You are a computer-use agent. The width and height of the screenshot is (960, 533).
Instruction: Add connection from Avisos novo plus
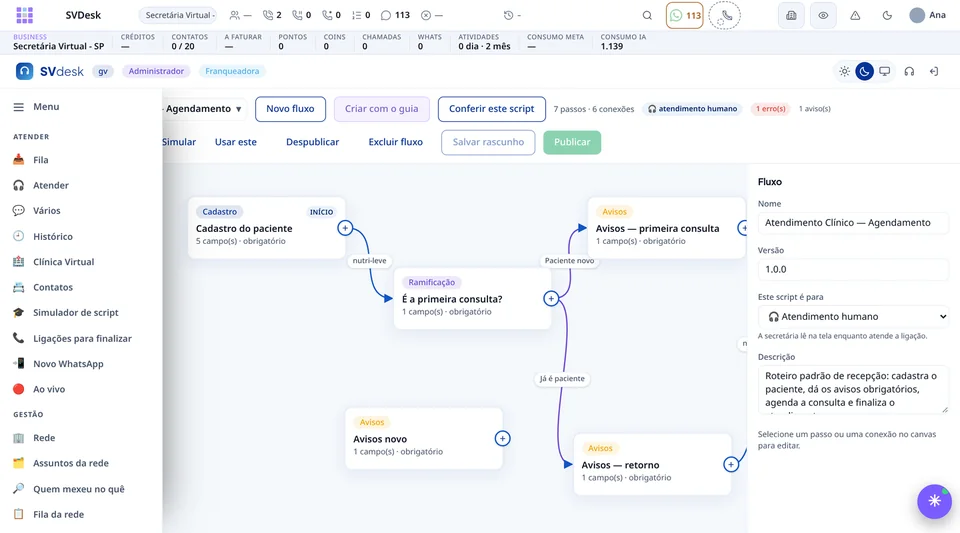point(503,439)
